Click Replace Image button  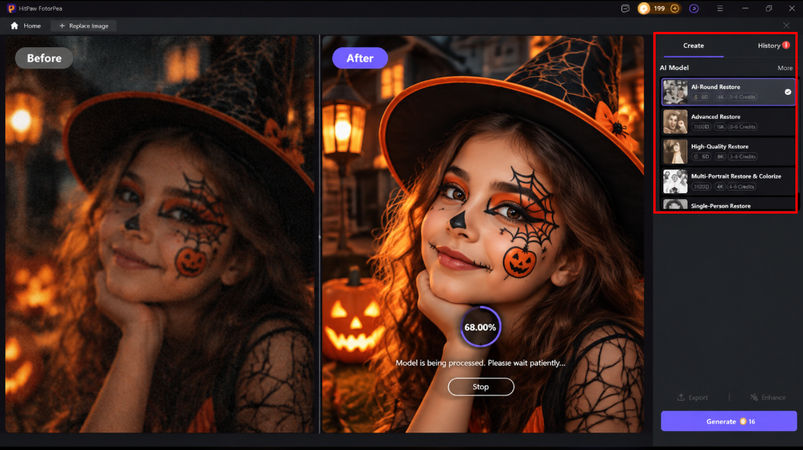click(83, 26)
